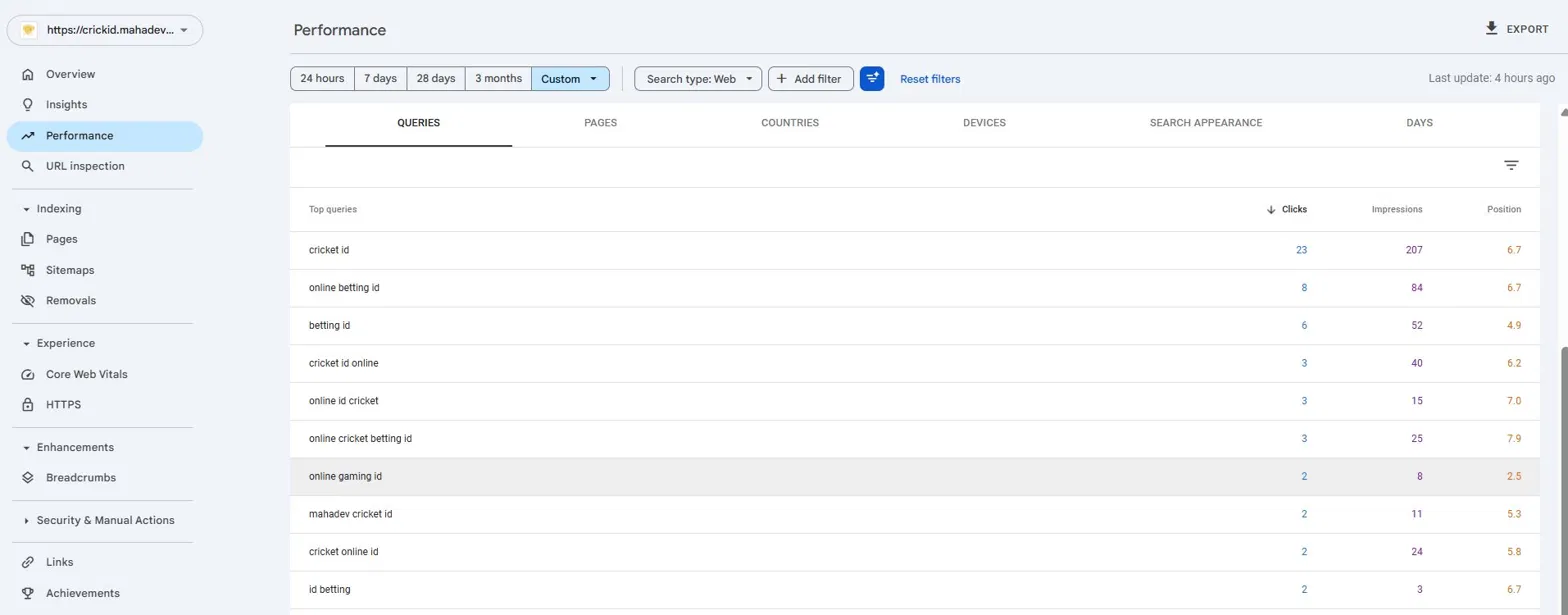This screenshot has width=1568, height=615.
Task: Open the 'online id cricket' query row
Action: [915, 401]
